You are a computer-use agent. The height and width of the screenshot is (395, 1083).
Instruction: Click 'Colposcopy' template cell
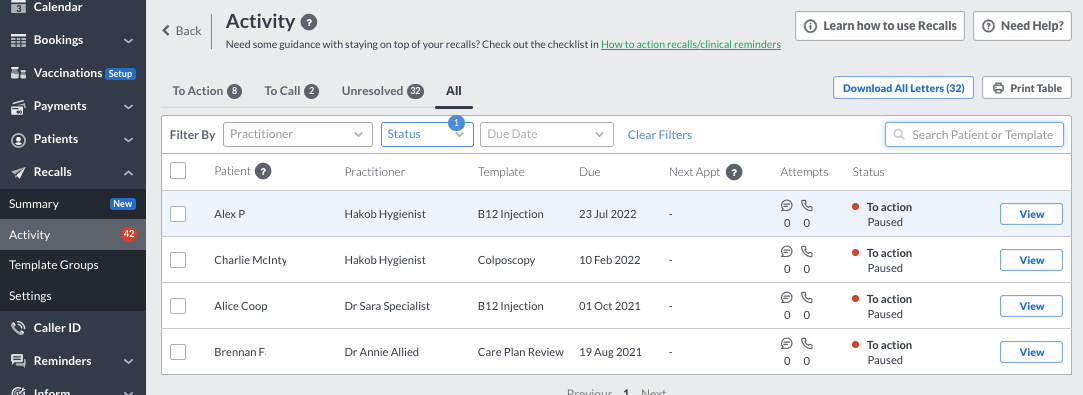506,260
